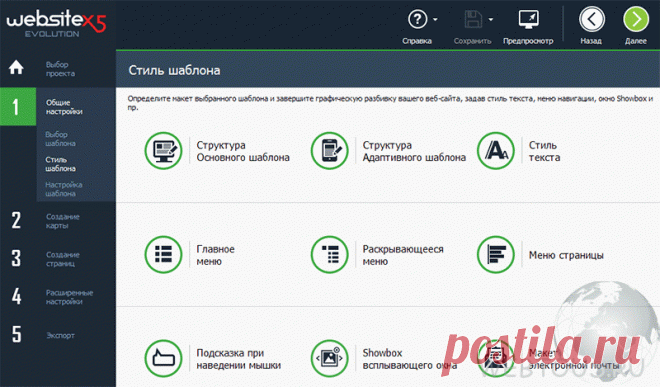660x387 pixels.
Task: Click the Предпросмотр text label
Action: coord(528,41)
